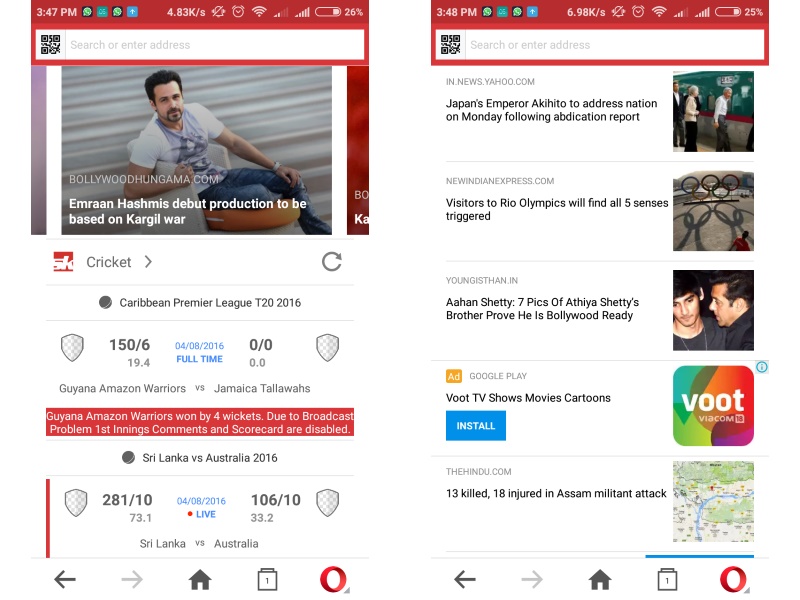Screen dimensions: 800x600
Task: Select the 106/10 score
Action: click(276, 500)
